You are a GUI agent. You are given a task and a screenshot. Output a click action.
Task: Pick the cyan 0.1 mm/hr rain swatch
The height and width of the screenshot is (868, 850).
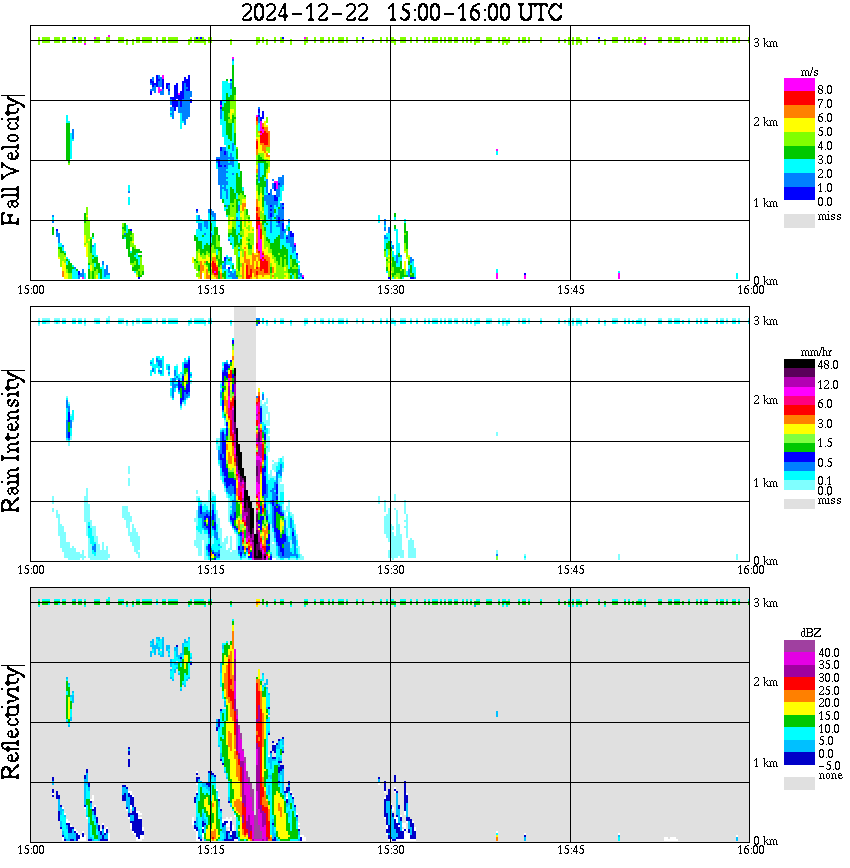pyautogui.click(x=799, y=476)
